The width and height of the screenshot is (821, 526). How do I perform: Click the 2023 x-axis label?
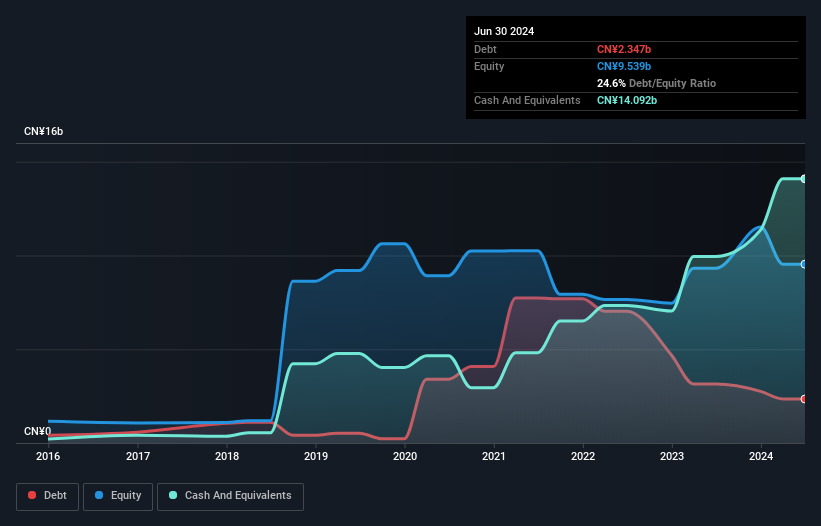coord(672,456)
